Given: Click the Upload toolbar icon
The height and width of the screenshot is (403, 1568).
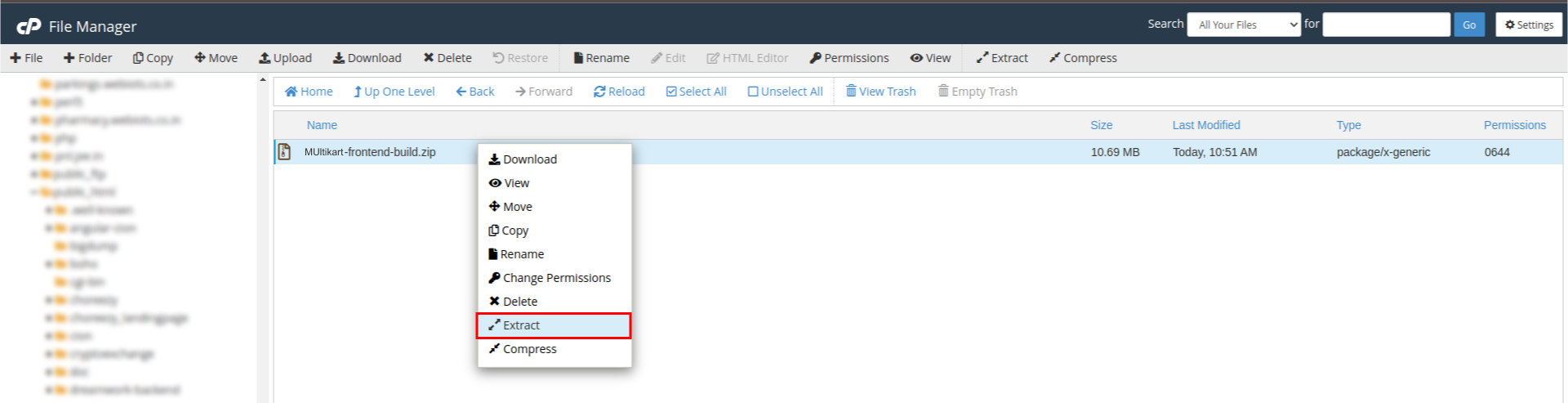Looking at the screenshot, I should tap(265, 58).
